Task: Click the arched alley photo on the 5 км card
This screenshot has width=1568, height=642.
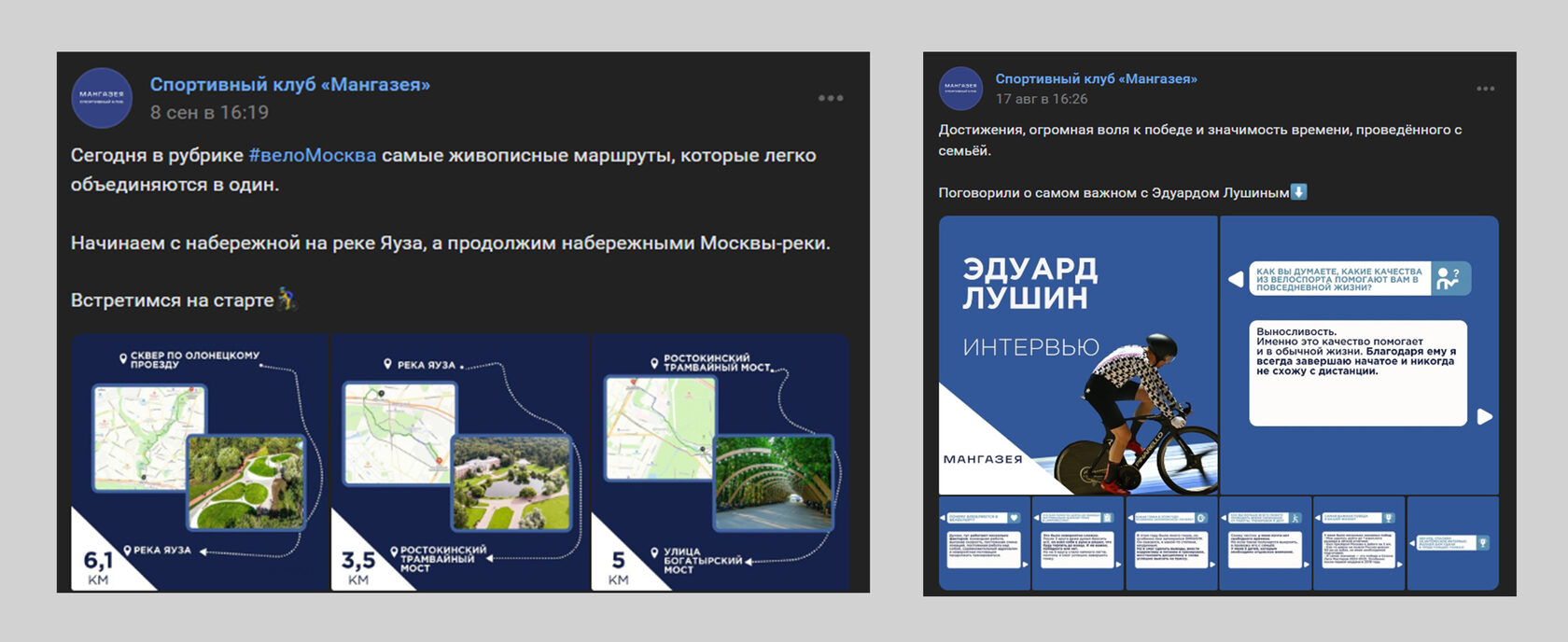Action: (774, 482)
